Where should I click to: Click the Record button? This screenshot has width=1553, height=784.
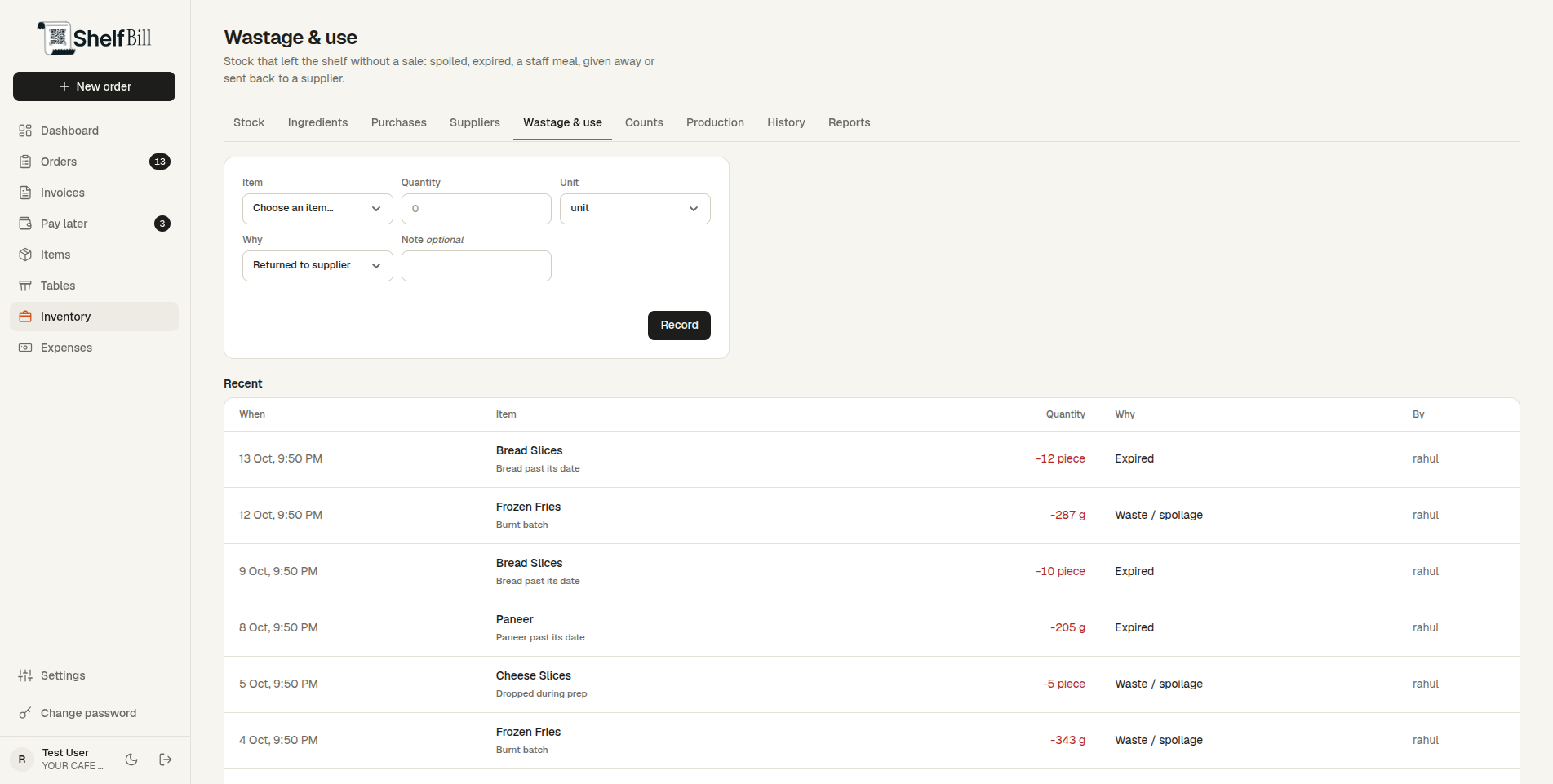(679, 326)
